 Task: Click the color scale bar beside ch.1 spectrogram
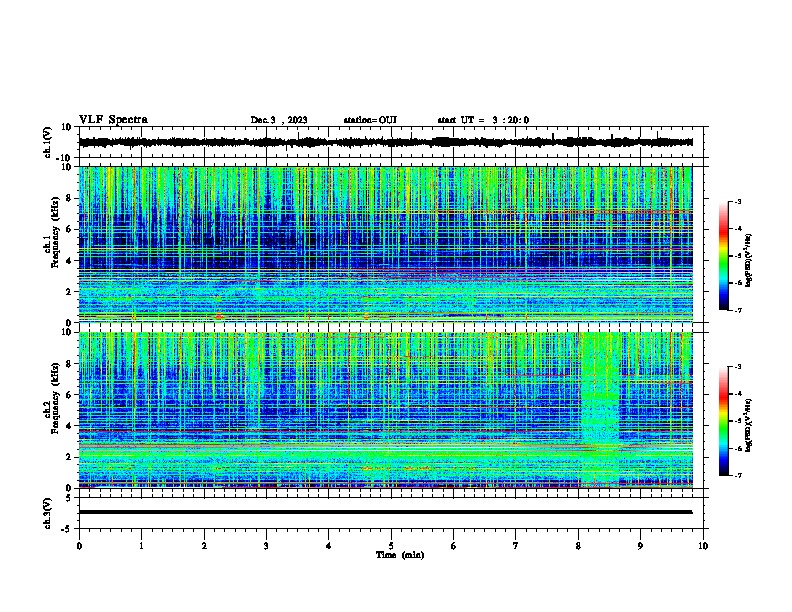(724, 256)
